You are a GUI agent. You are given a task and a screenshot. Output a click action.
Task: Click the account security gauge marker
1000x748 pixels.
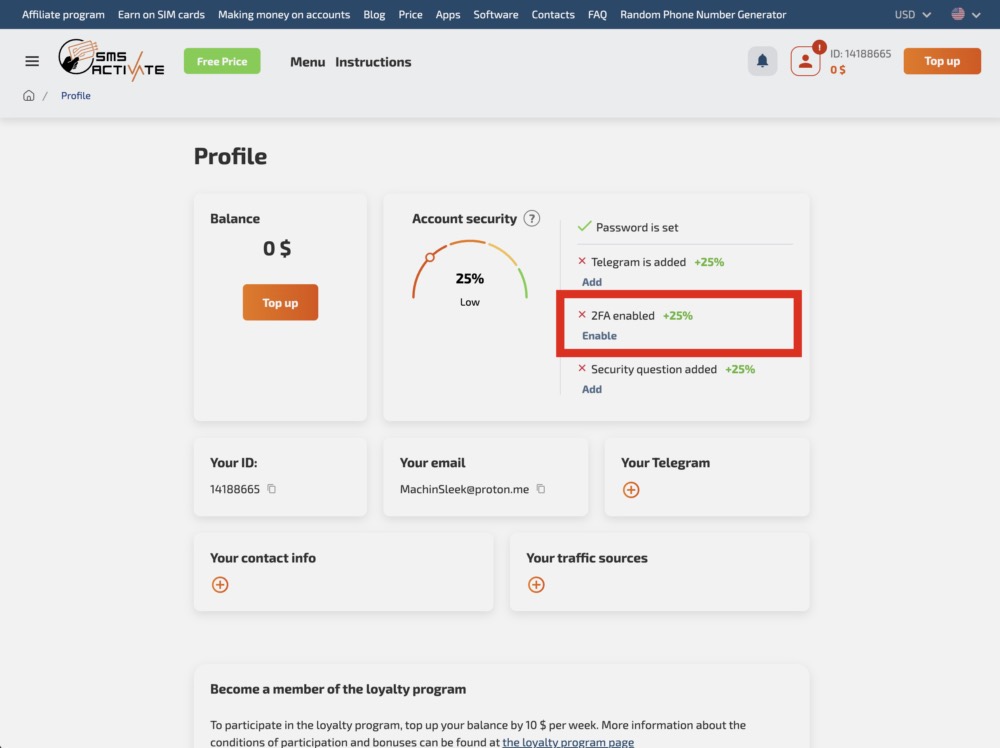click(430, 258)
